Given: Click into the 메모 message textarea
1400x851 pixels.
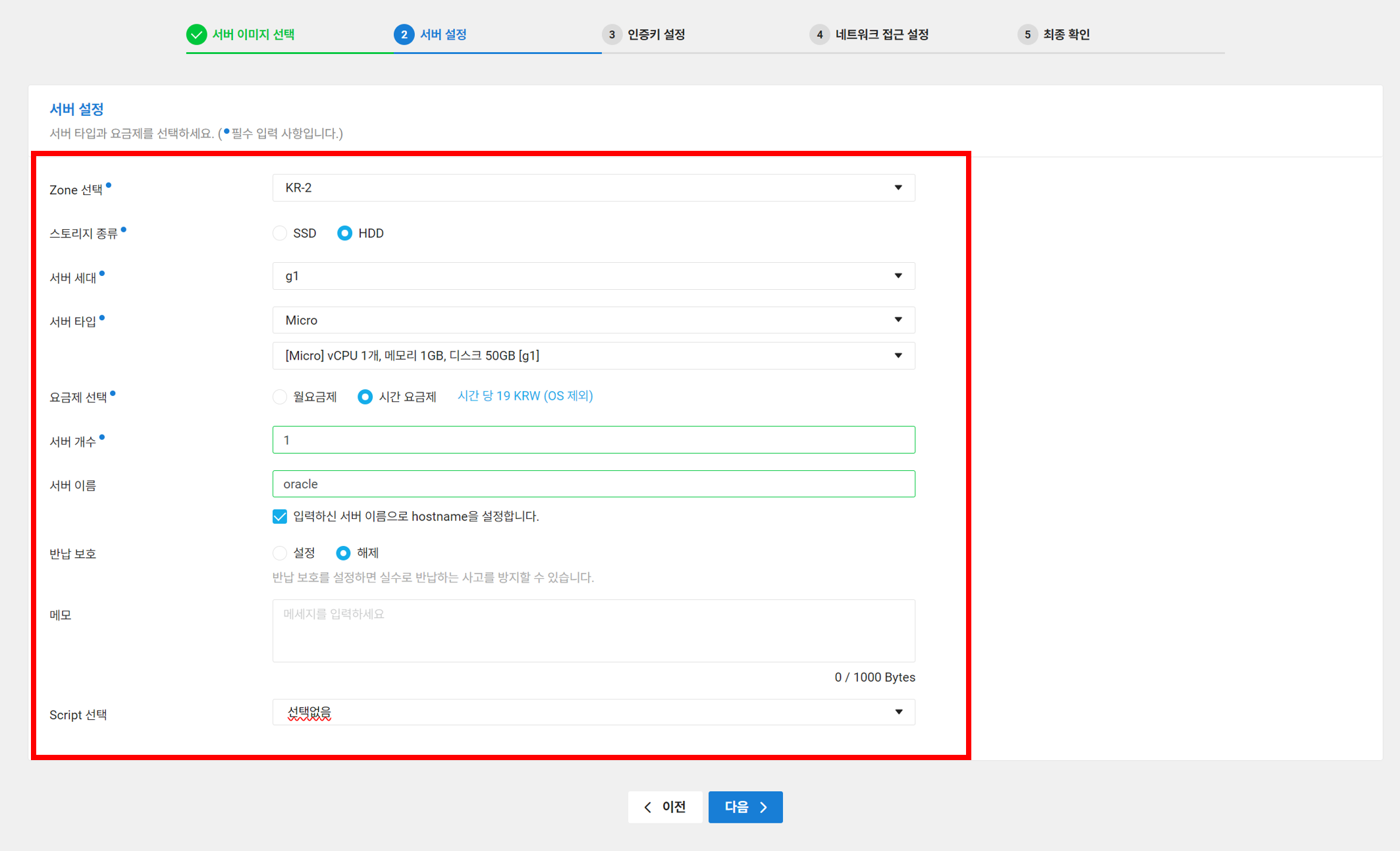Looking at the screenshot, I should pos(593,630).
